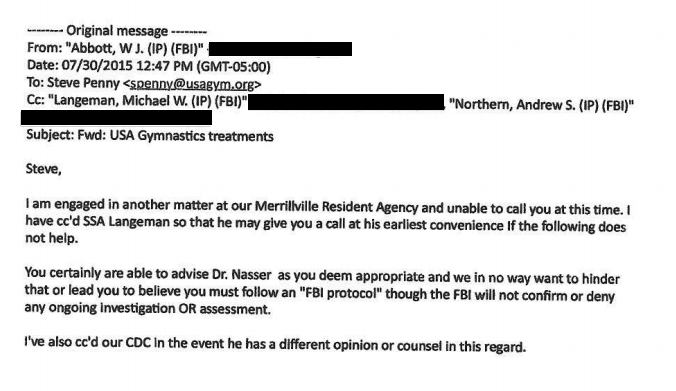Click the Original message header line
Image resolution: width=676 pixels, height=391 pixels.
coord(117,31)
